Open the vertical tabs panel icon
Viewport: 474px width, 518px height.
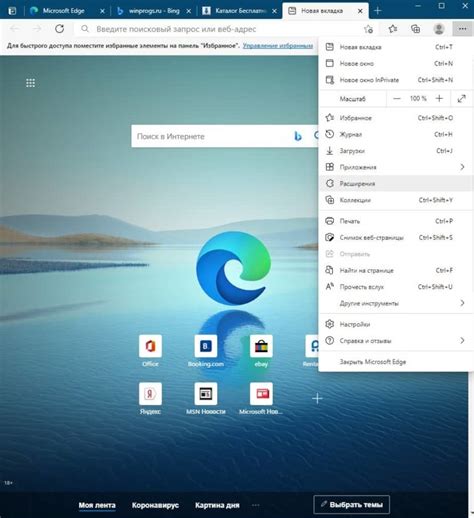[x=12, y=11]
